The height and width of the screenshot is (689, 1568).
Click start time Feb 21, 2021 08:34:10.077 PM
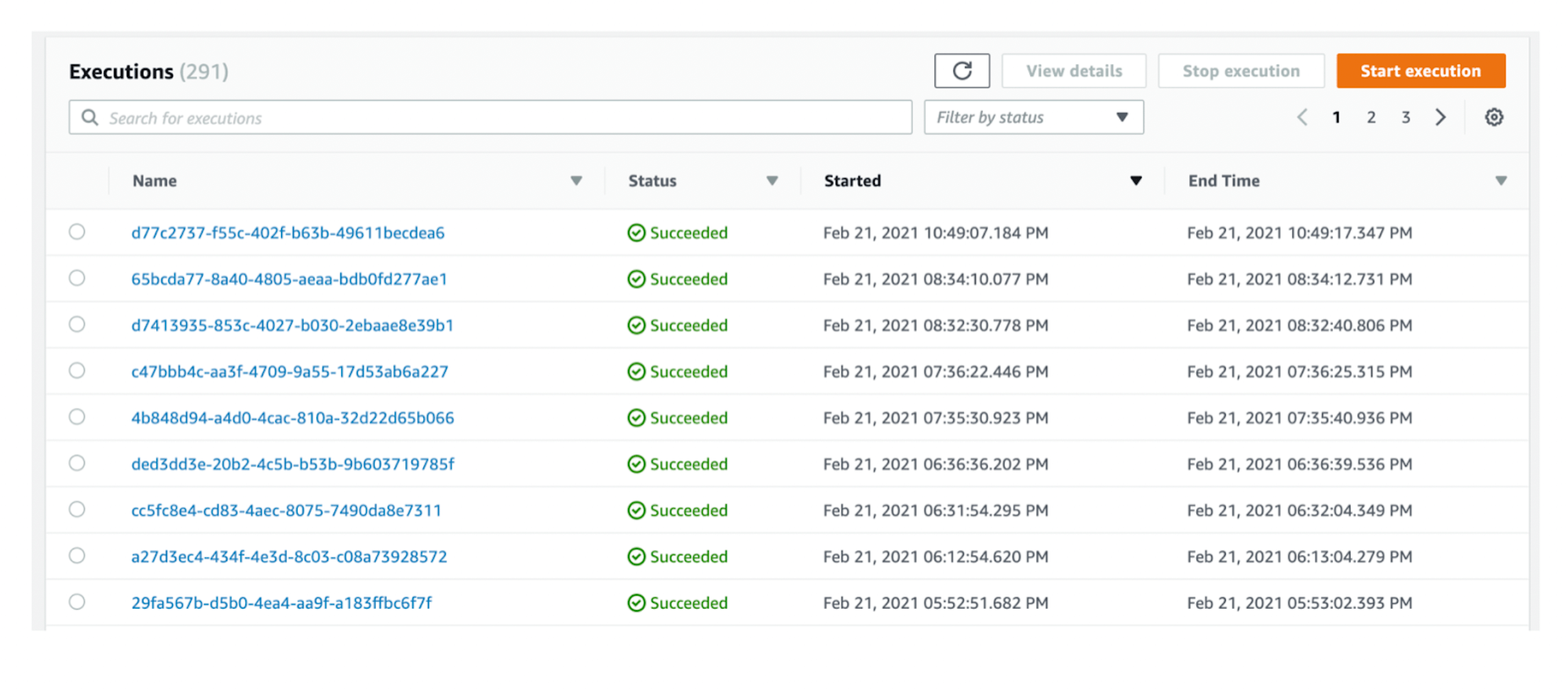[x=935, y=279]
